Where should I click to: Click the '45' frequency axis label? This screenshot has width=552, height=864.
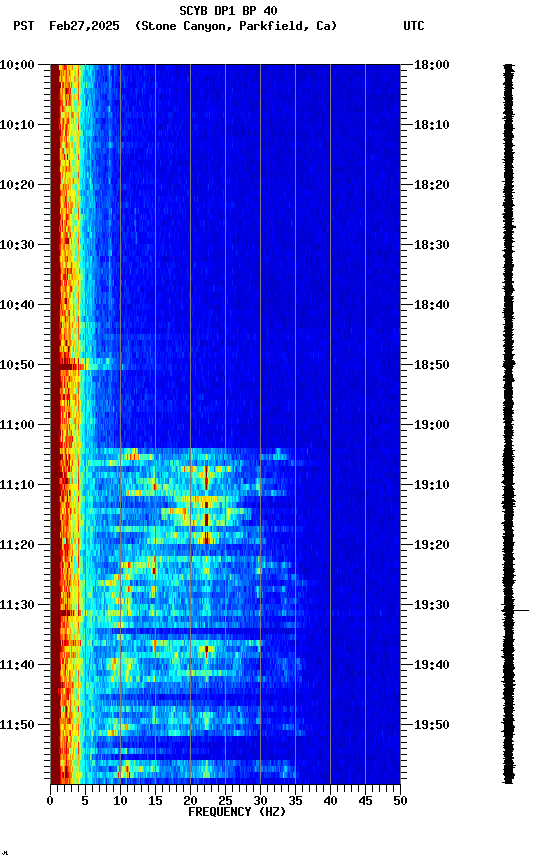click(x=365, y=801)
